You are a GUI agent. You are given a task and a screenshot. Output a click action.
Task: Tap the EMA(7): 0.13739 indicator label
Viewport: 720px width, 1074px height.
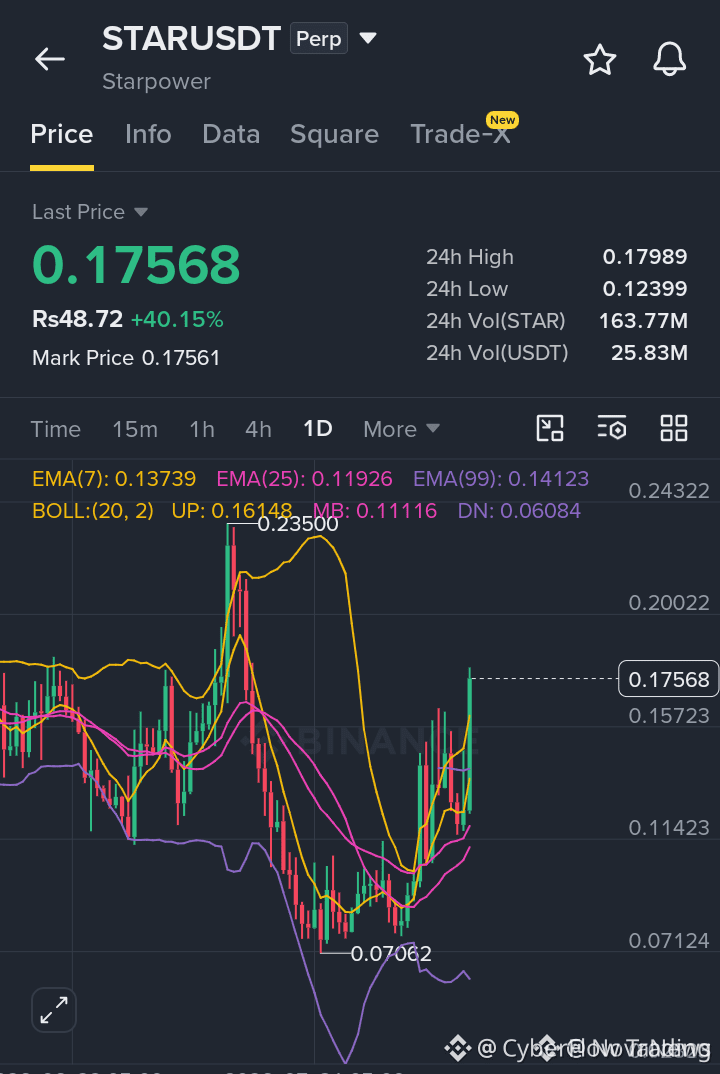(114, 478)
